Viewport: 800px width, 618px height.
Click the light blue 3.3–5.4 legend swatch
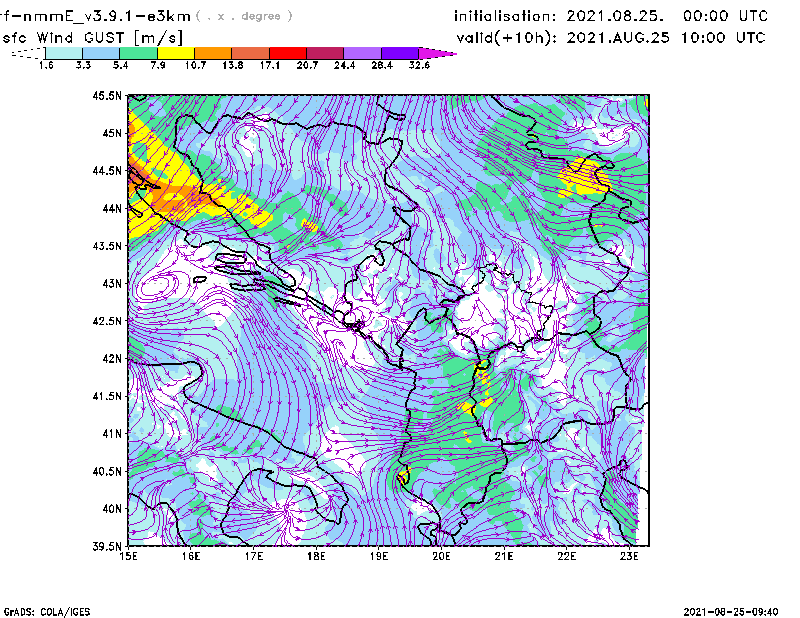pos(101,53)
